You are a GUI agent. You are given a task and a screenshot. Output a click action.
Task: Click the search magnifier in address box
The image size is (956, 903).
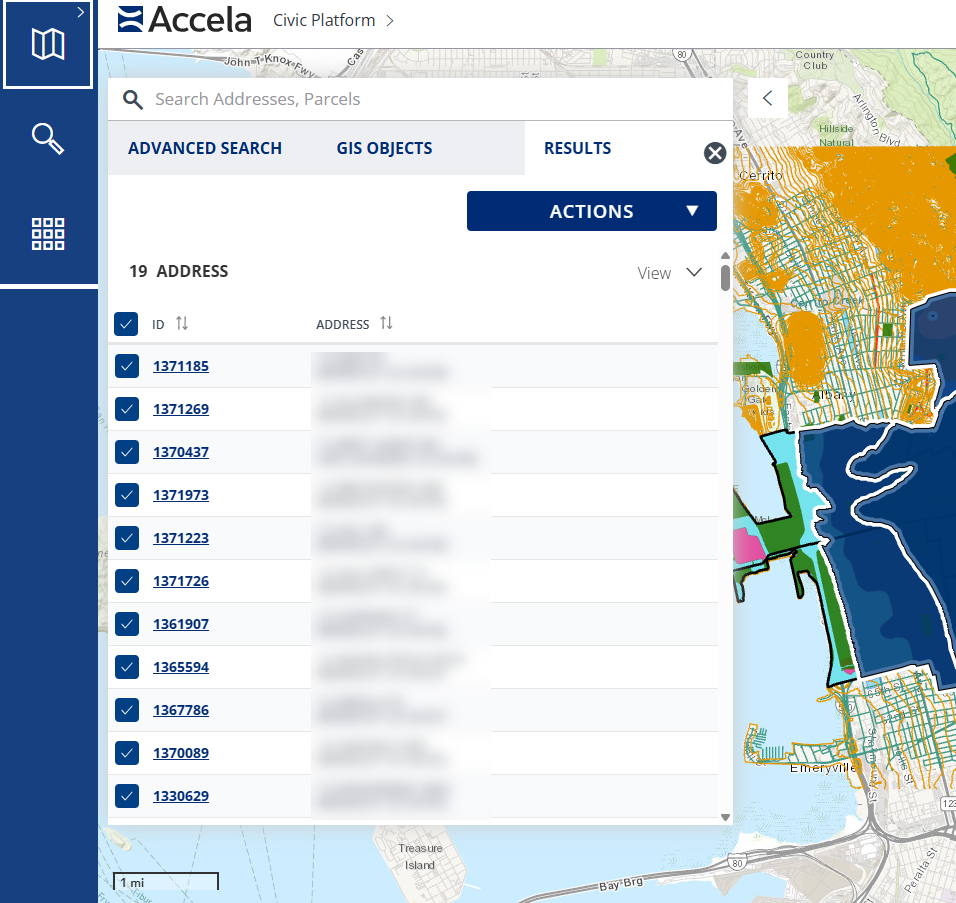coord(132,100)
